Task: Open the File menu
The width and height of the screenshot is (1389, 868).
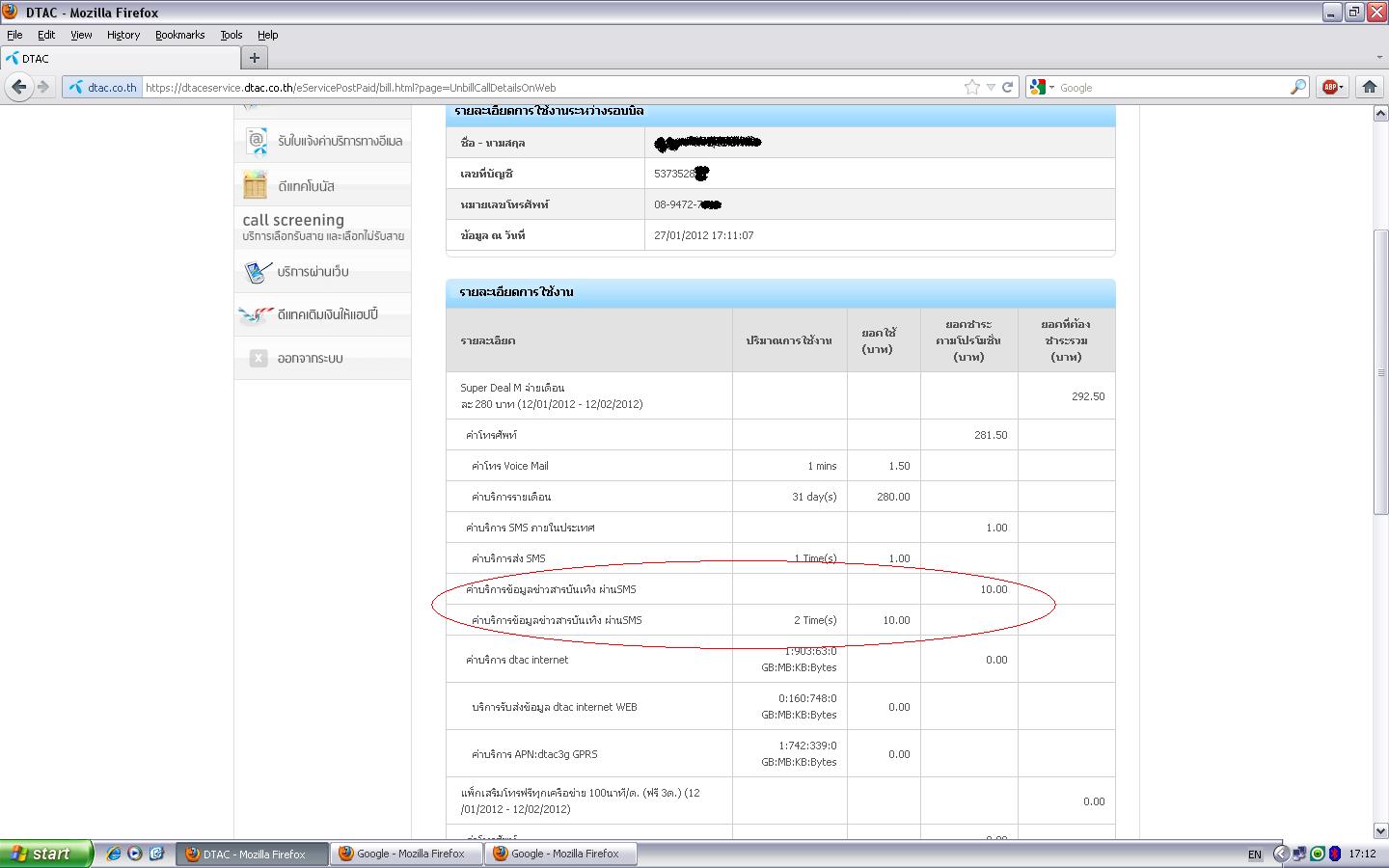Action: tap(14, 35)
